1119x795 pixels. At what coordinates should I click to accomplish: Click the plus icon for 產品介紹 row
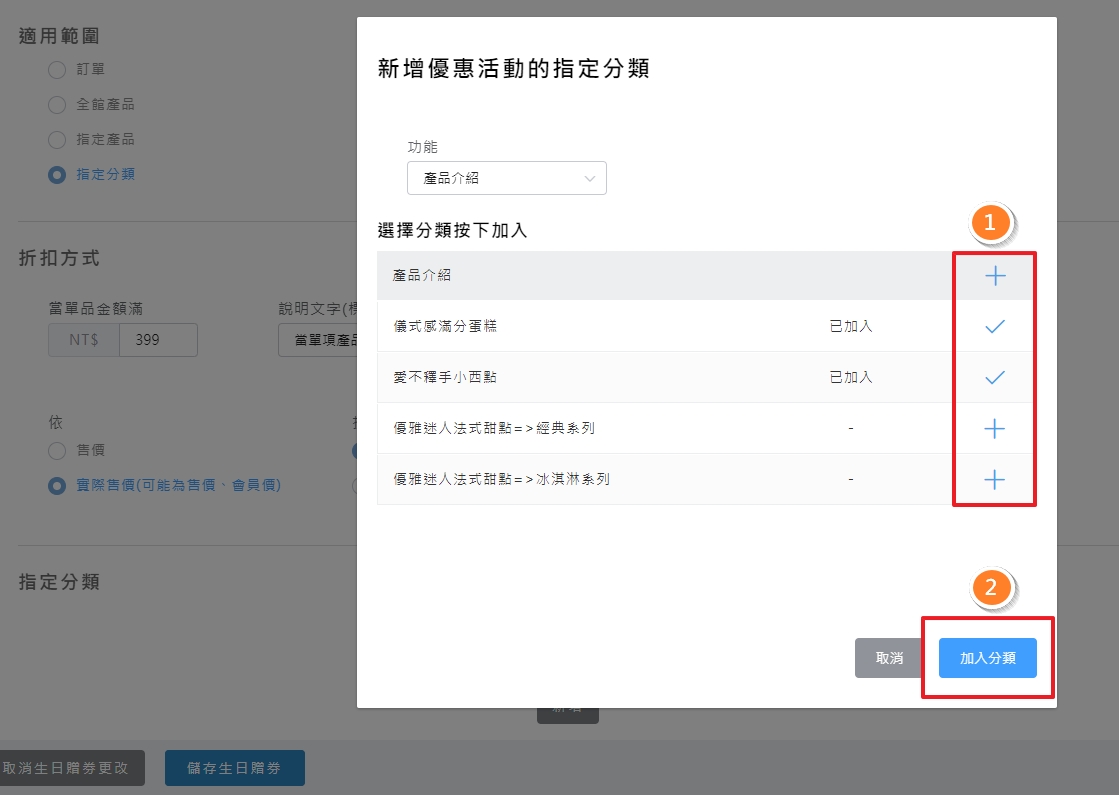click(994, 276)
